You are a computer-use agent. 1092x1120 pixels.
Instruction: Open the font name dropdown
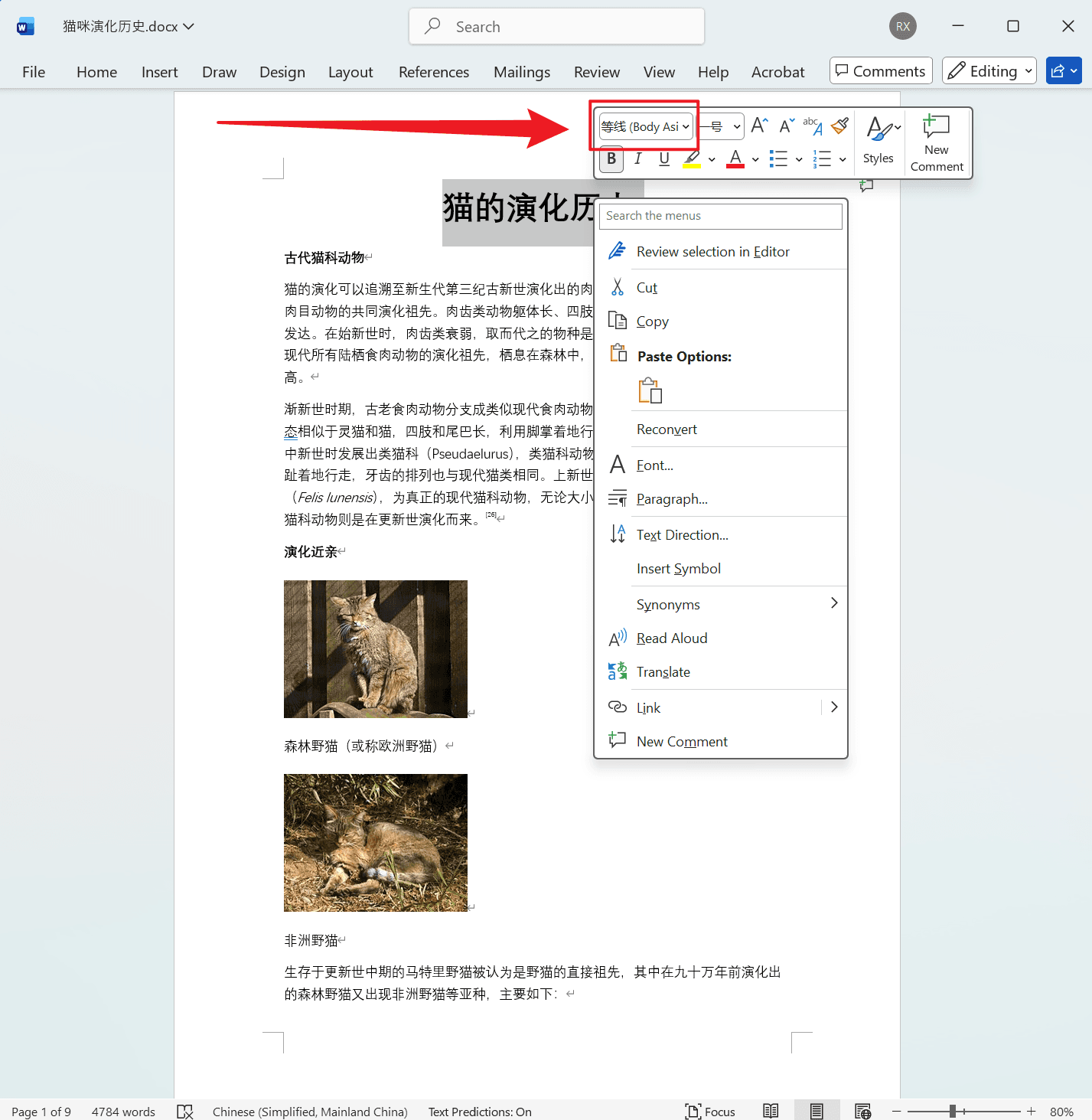coord(686,126)
